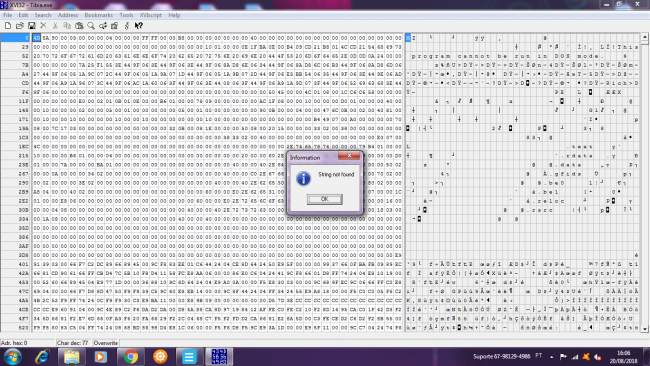Open Google Chrome from the taskbar

(131, 356)
